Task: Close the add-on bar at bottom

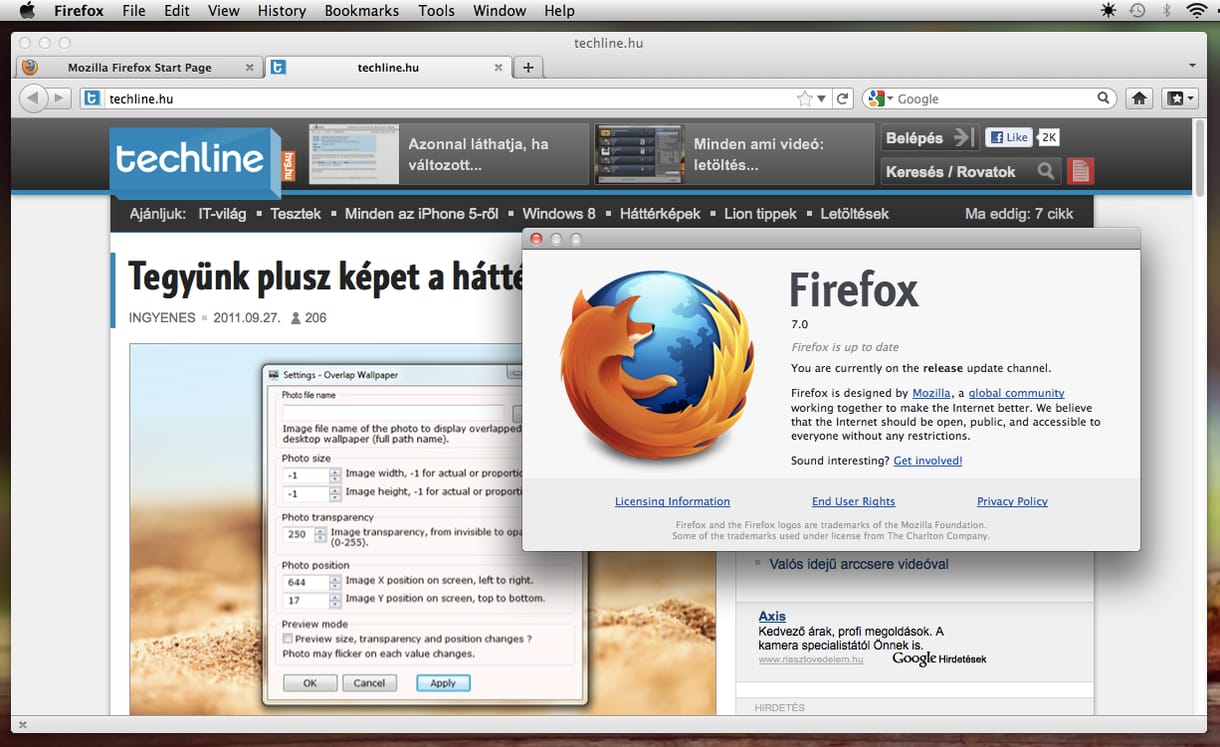Action: (23, 725)
